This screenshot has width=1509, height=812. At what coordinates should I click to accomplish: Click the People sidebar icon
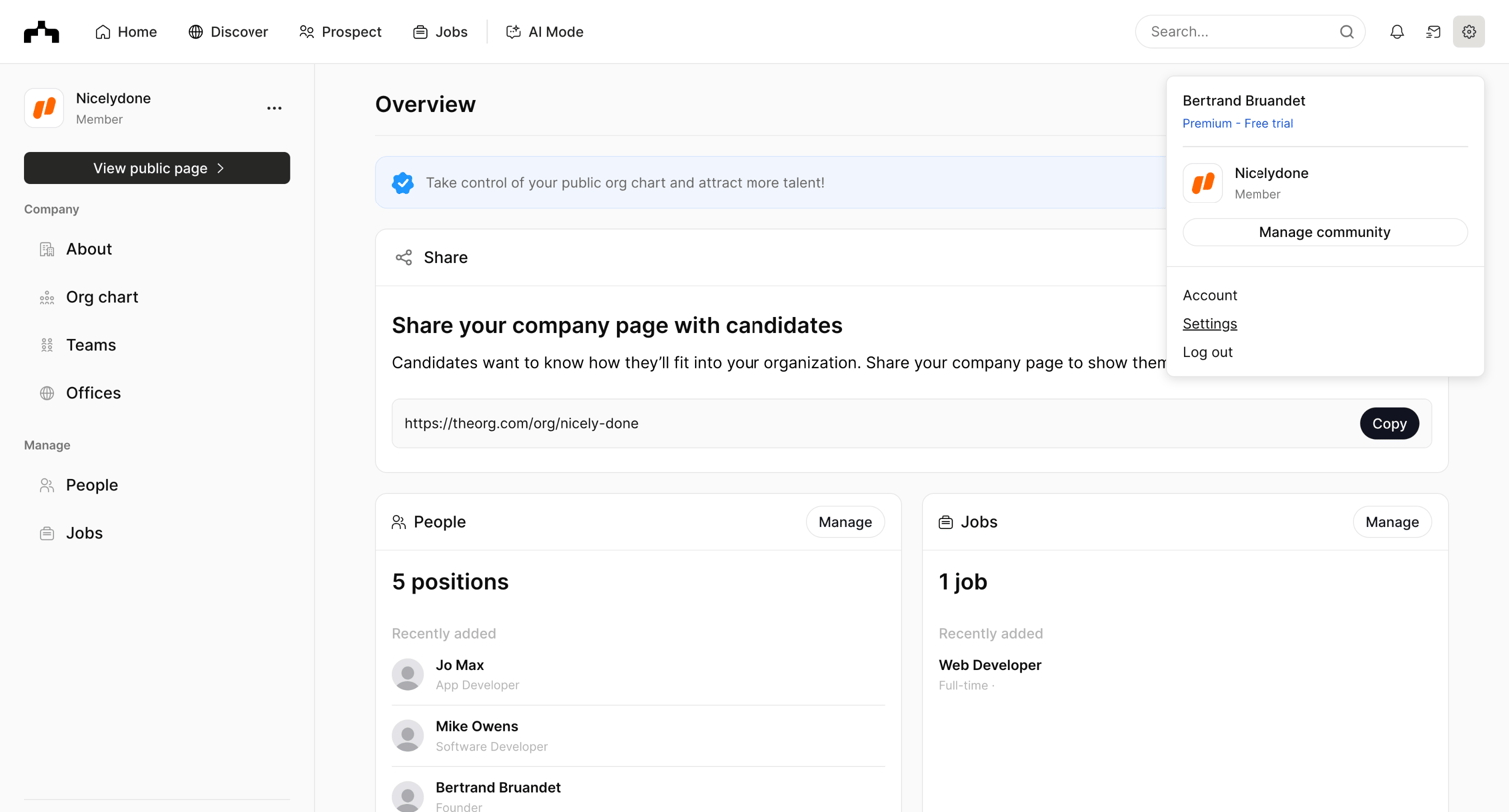tap(47, 485)
